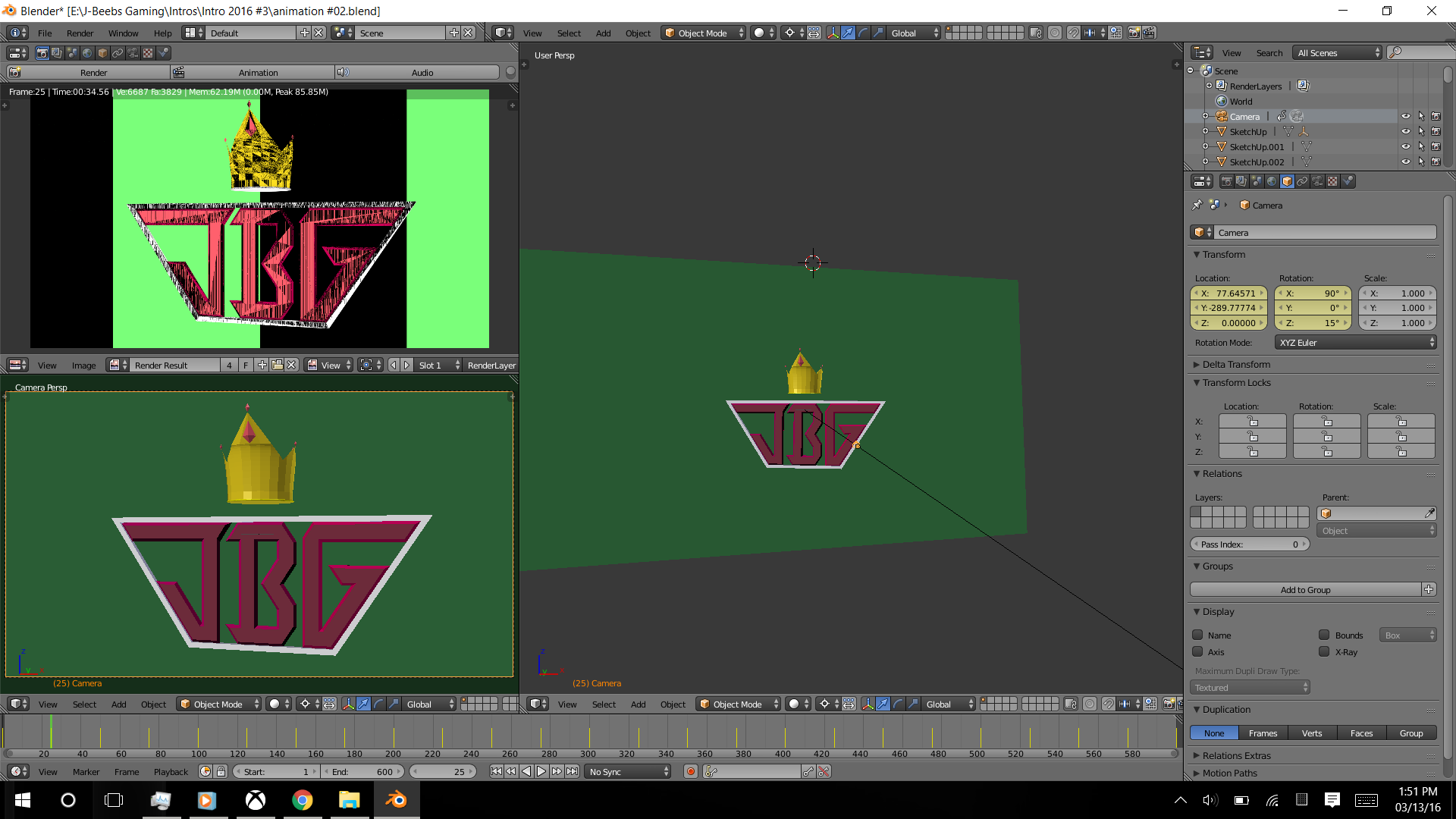Click the delete keyframes icon in timeline
1456x819 pixels.
pos(824,771)
